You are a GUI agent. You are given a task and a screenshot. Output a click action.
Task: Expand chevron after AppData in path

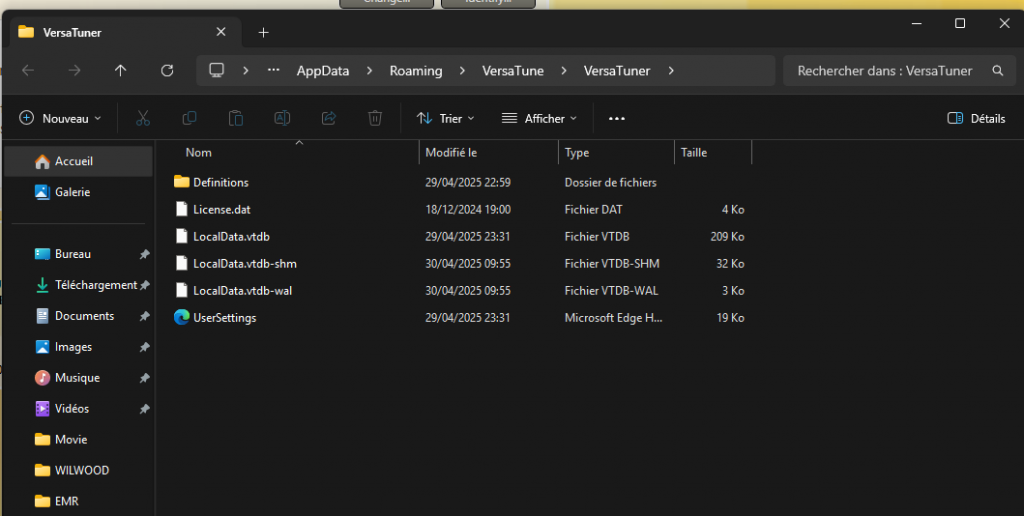(369, 71)
